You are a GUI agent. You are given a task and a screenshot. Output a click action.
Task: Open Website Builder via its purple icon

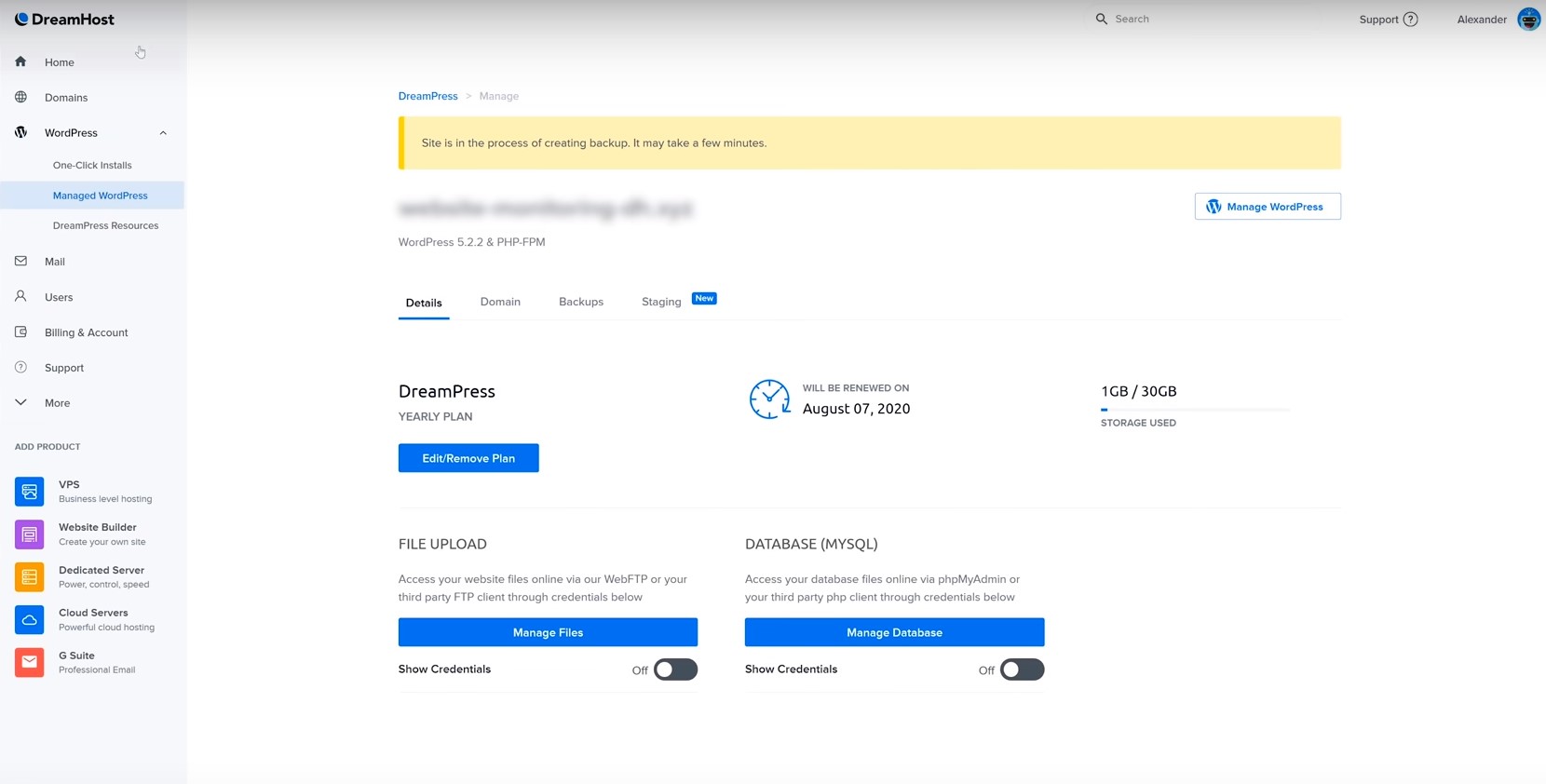point(29,534)
